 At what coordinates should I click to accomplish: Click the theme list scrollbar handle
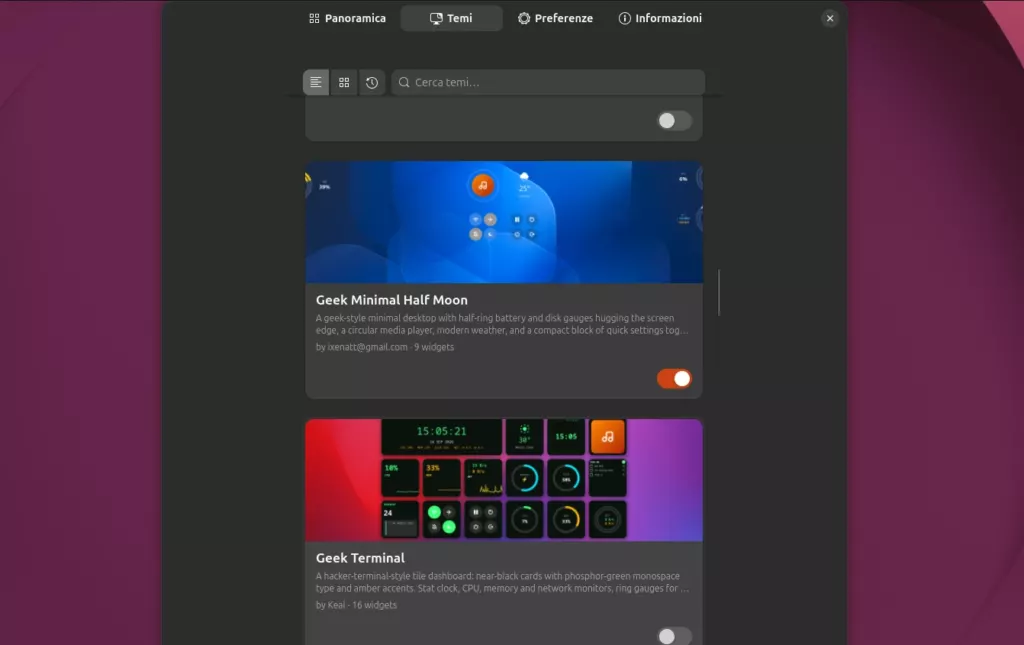719,292
